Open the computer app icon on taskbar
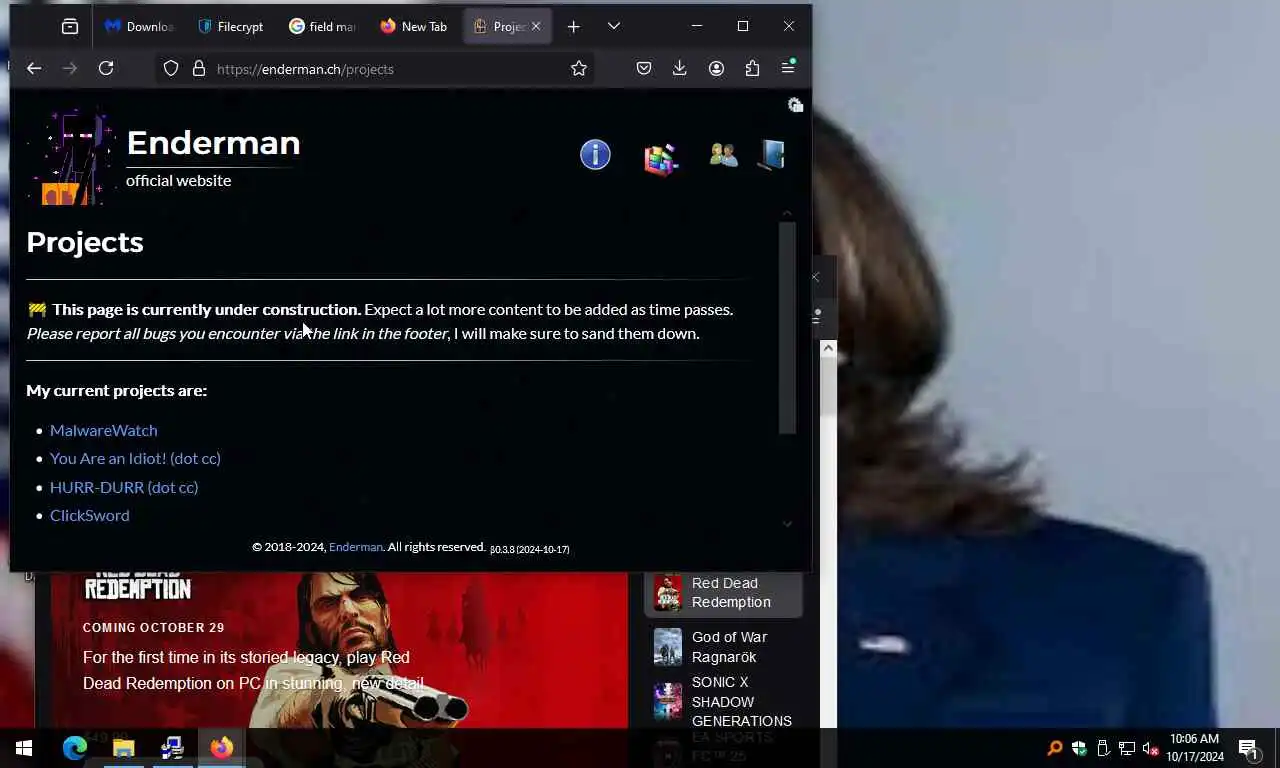1280x768 pixels. tap(172, 748)
